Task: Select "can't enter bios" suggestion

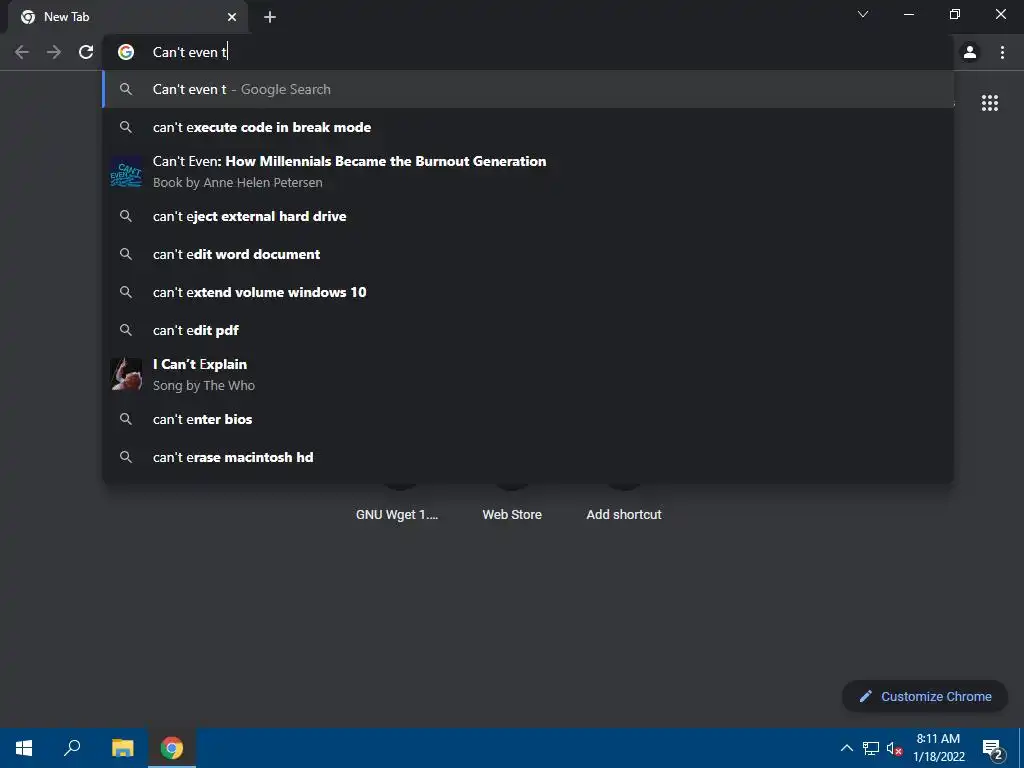Action: (528, 419)
